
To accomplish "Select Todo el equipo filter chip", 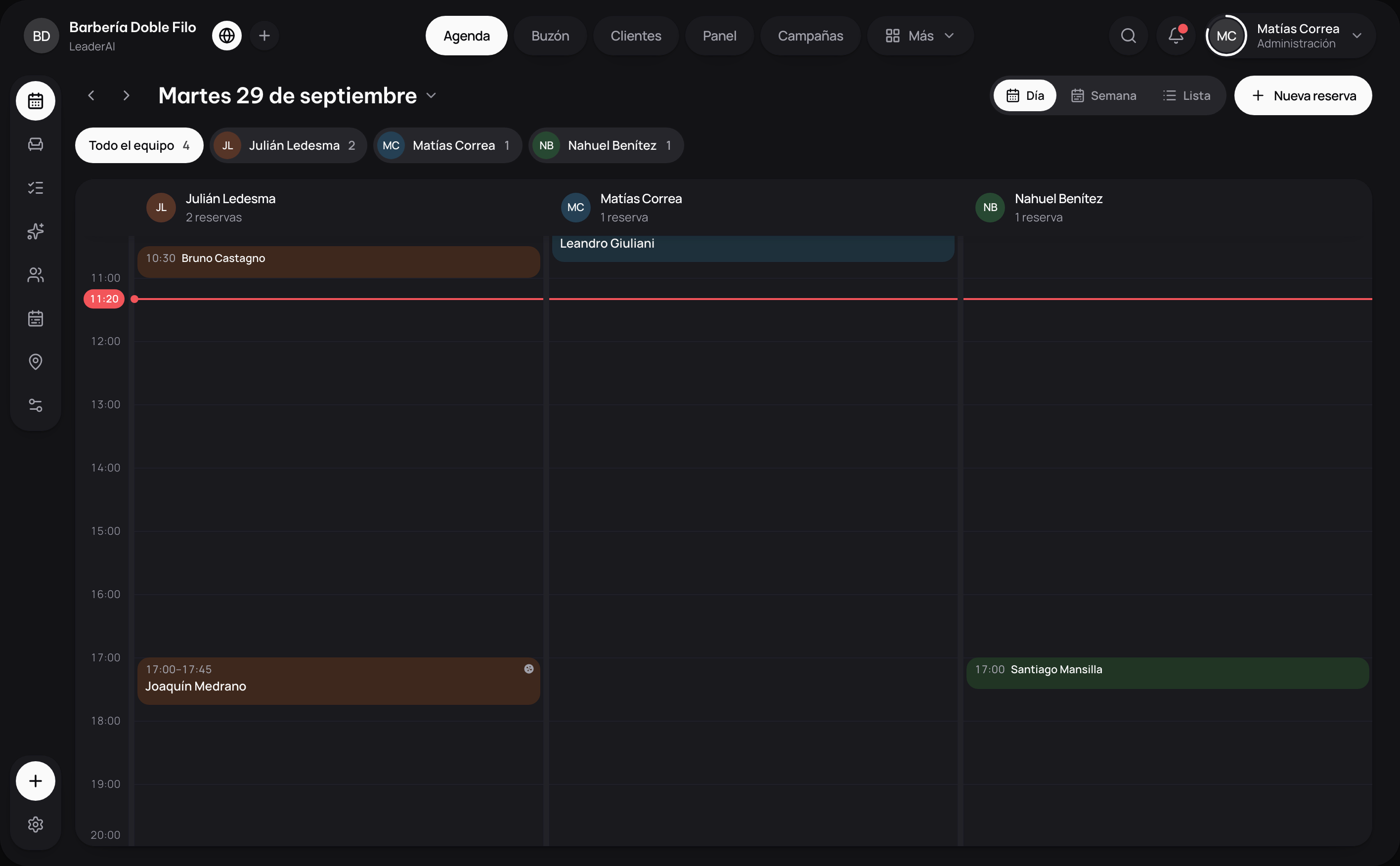I will click(139, 145).
